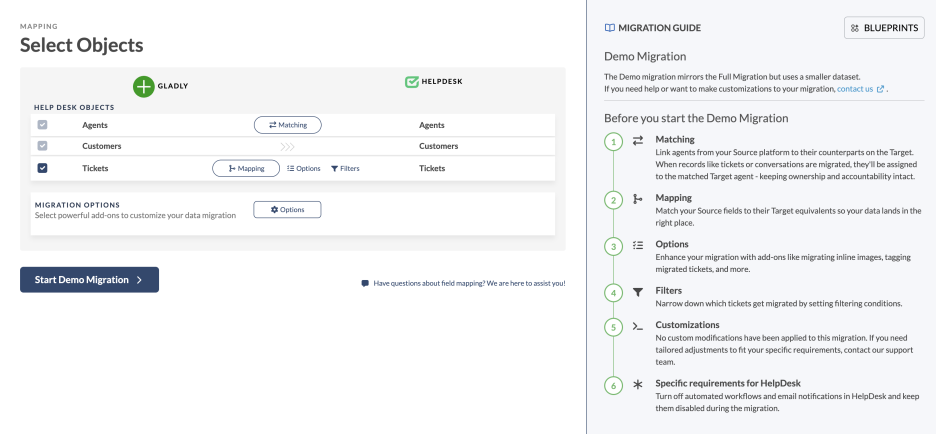This screenshot has height=434, width=936.
Task: Click the Gladly green plus logo
Action: (144, 87)
